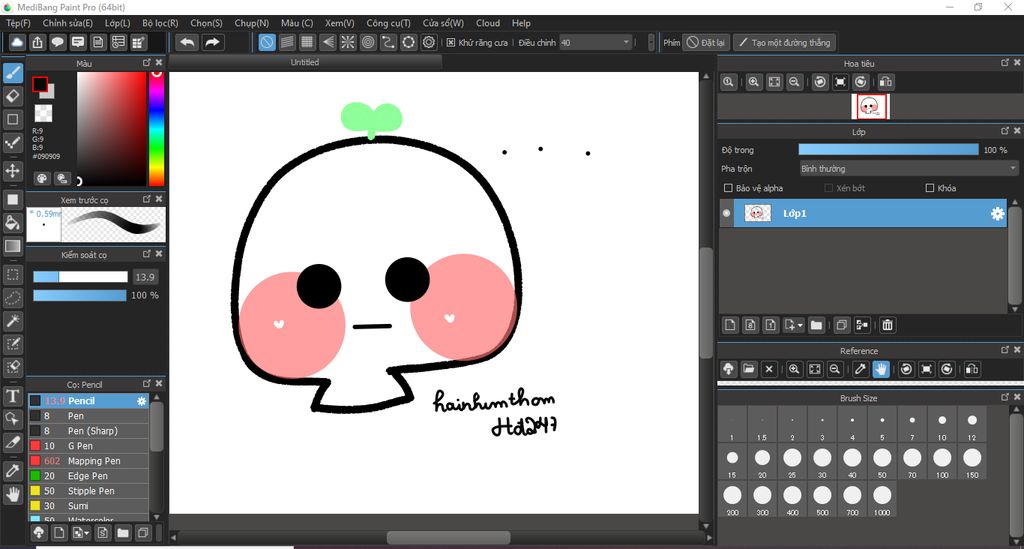Delete layer using the trash icon
Screen dimensions: 1024x549
pos(887,325)
